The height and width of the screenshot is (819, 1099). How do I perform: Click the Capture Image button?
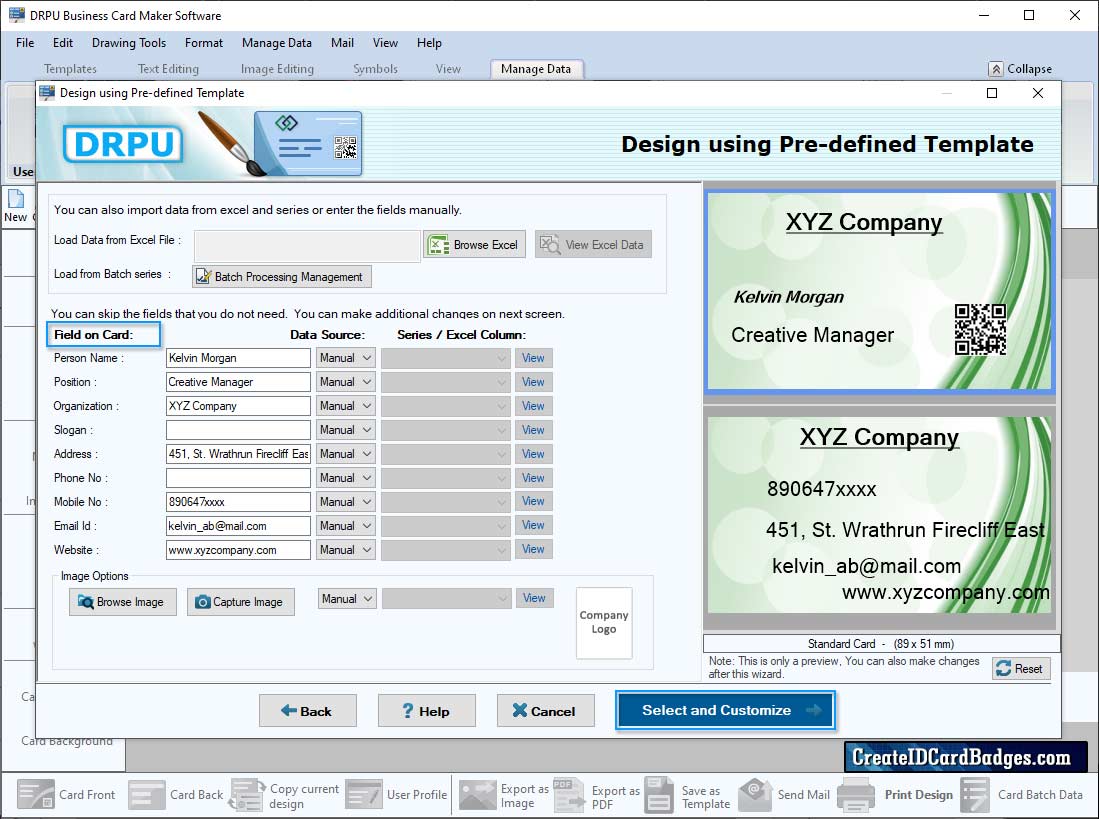(240, 602)
